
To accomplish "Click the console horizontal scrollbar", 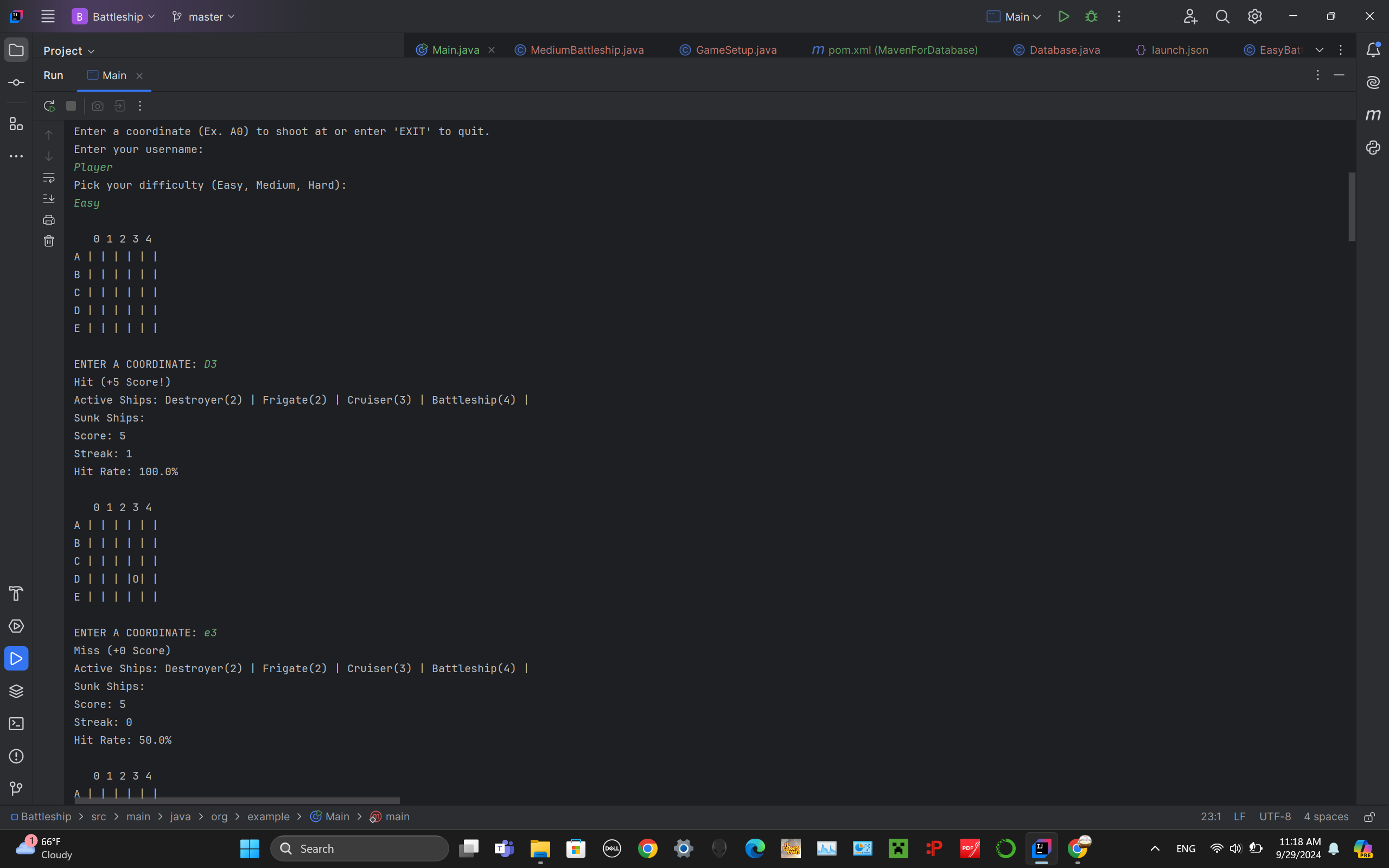I will pos(237,800).
